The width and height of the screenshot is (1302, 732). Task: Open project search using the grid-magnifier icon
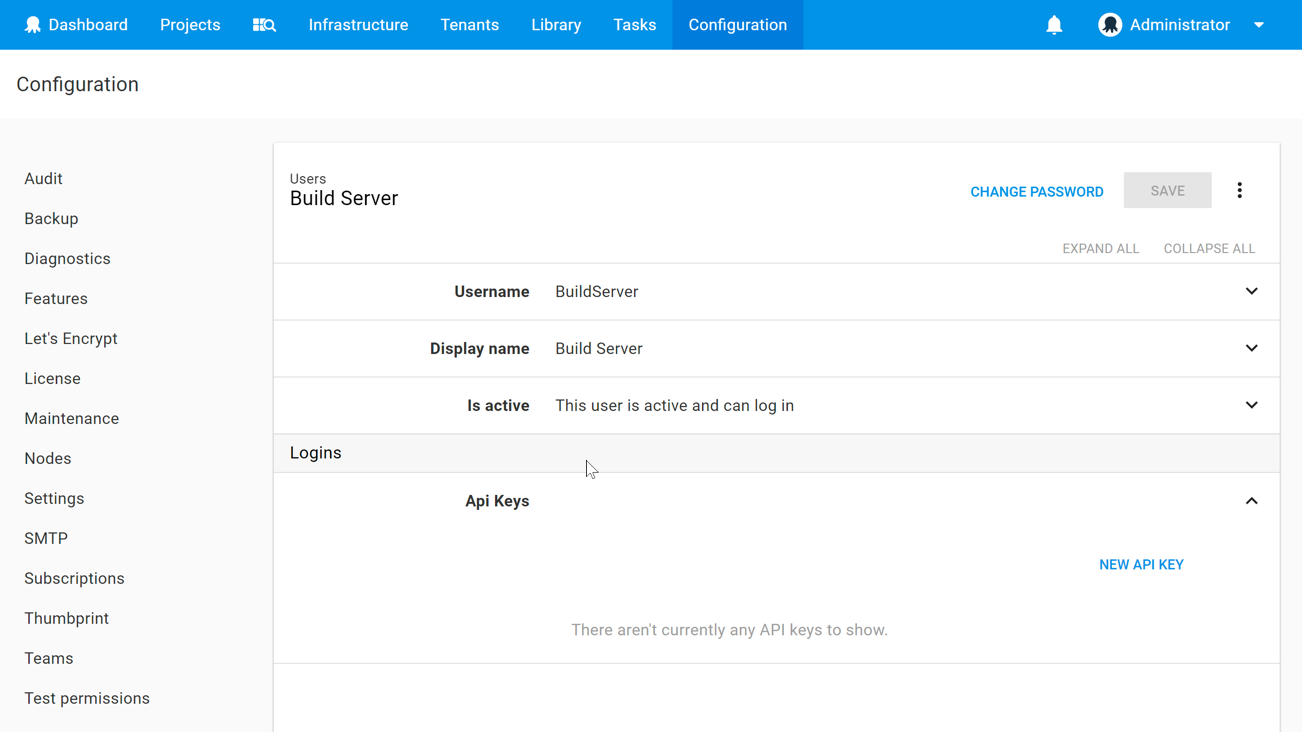(264, 24)
